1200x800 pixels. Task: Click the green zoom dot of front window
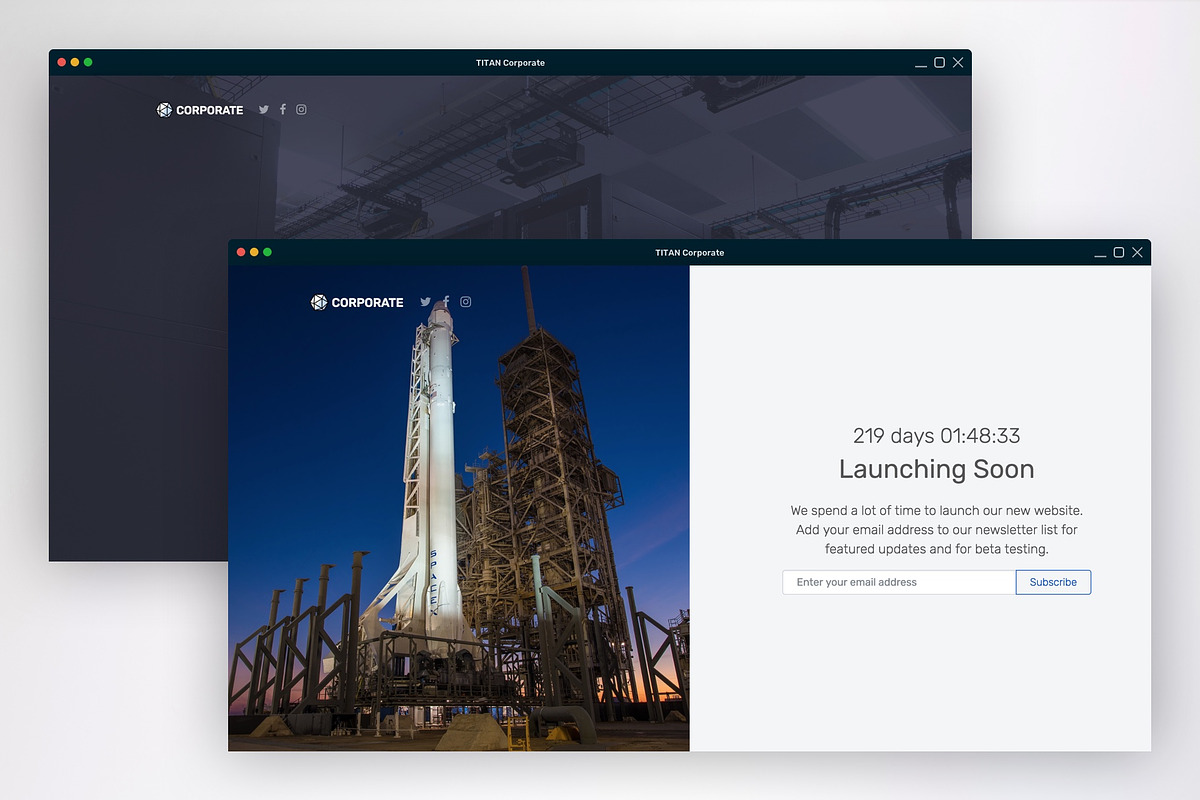point(267,252)
